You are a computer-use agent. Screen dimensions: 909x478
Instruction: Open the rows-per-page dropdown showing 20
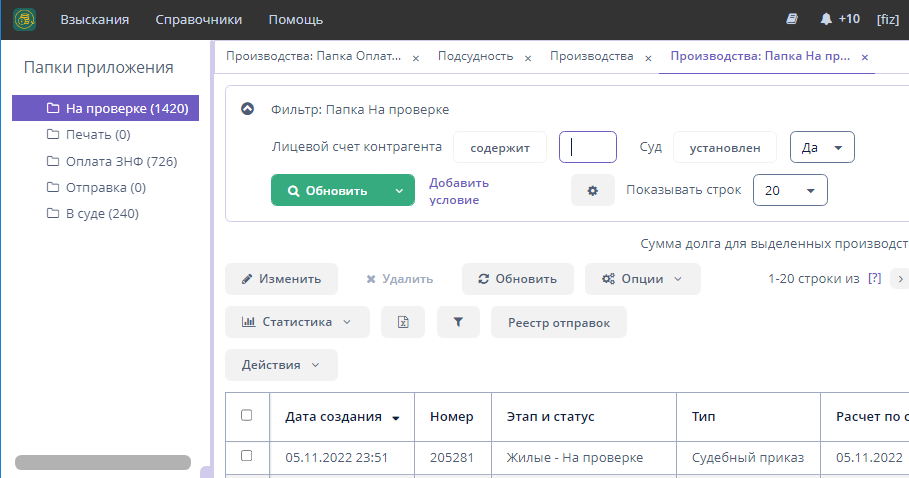coord(789,190)
